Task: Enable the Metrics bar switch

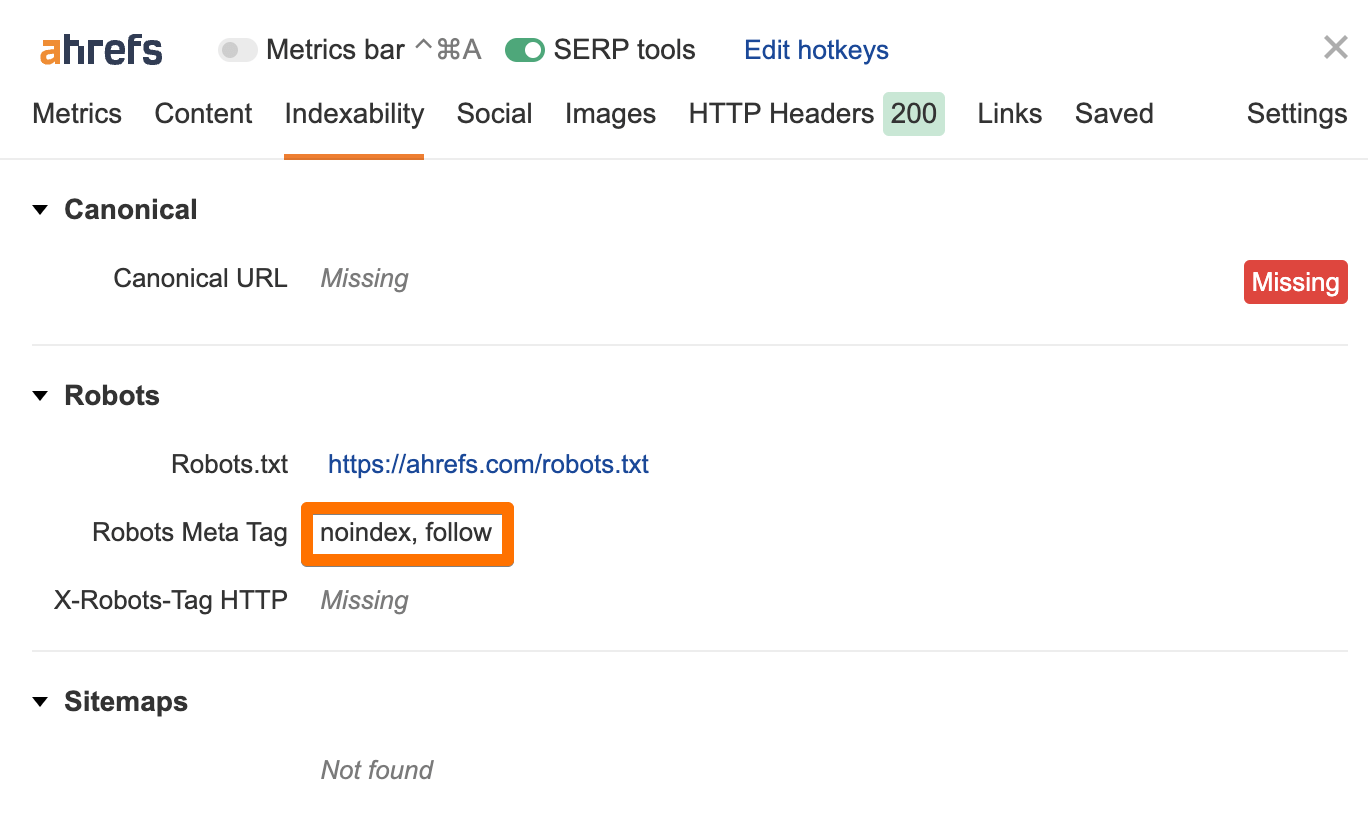Action: pos(238,49)
